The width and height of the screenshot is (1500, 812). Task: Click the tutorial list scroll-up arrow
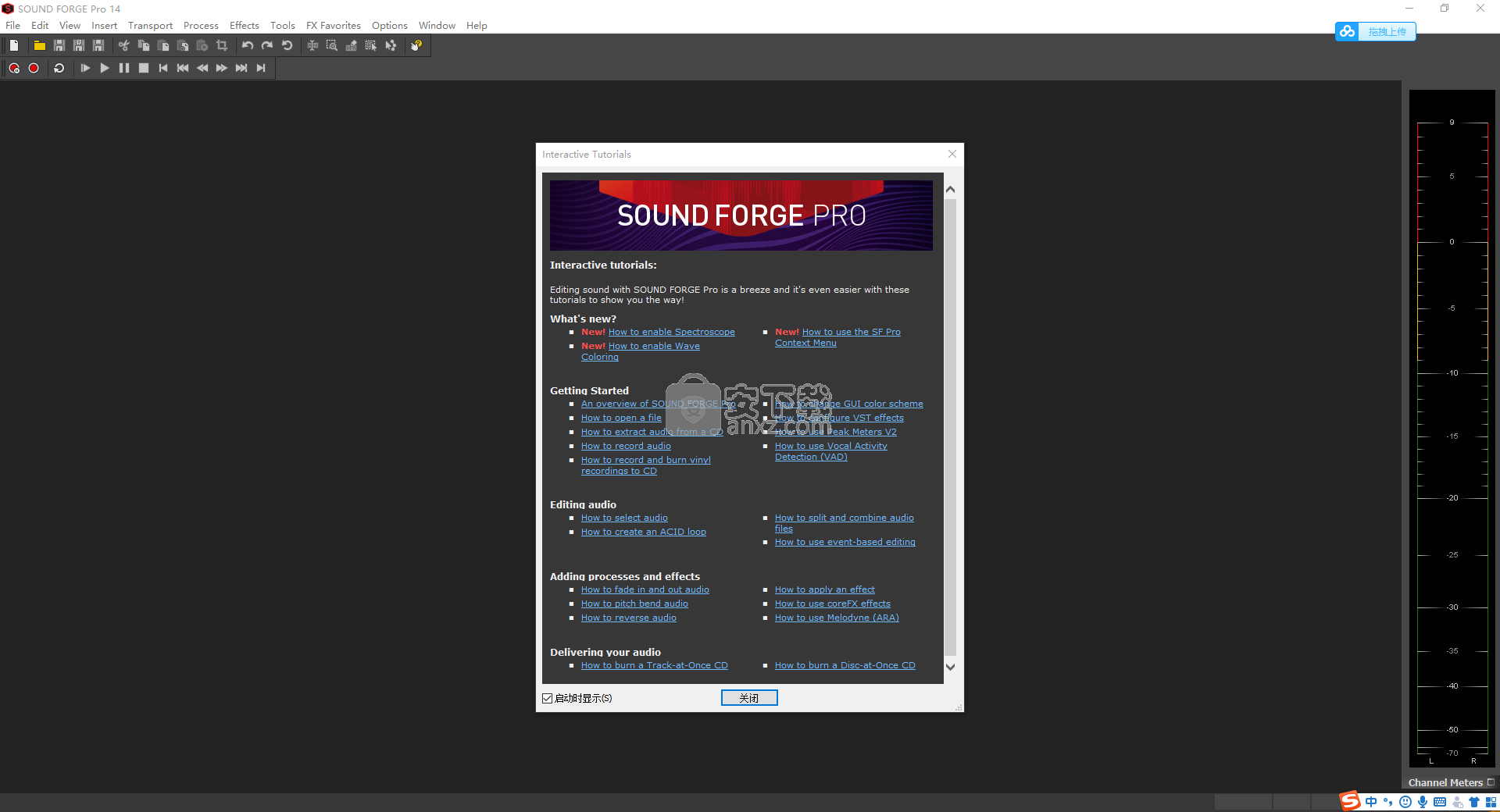pyautogui.click(x=950, y=190)
